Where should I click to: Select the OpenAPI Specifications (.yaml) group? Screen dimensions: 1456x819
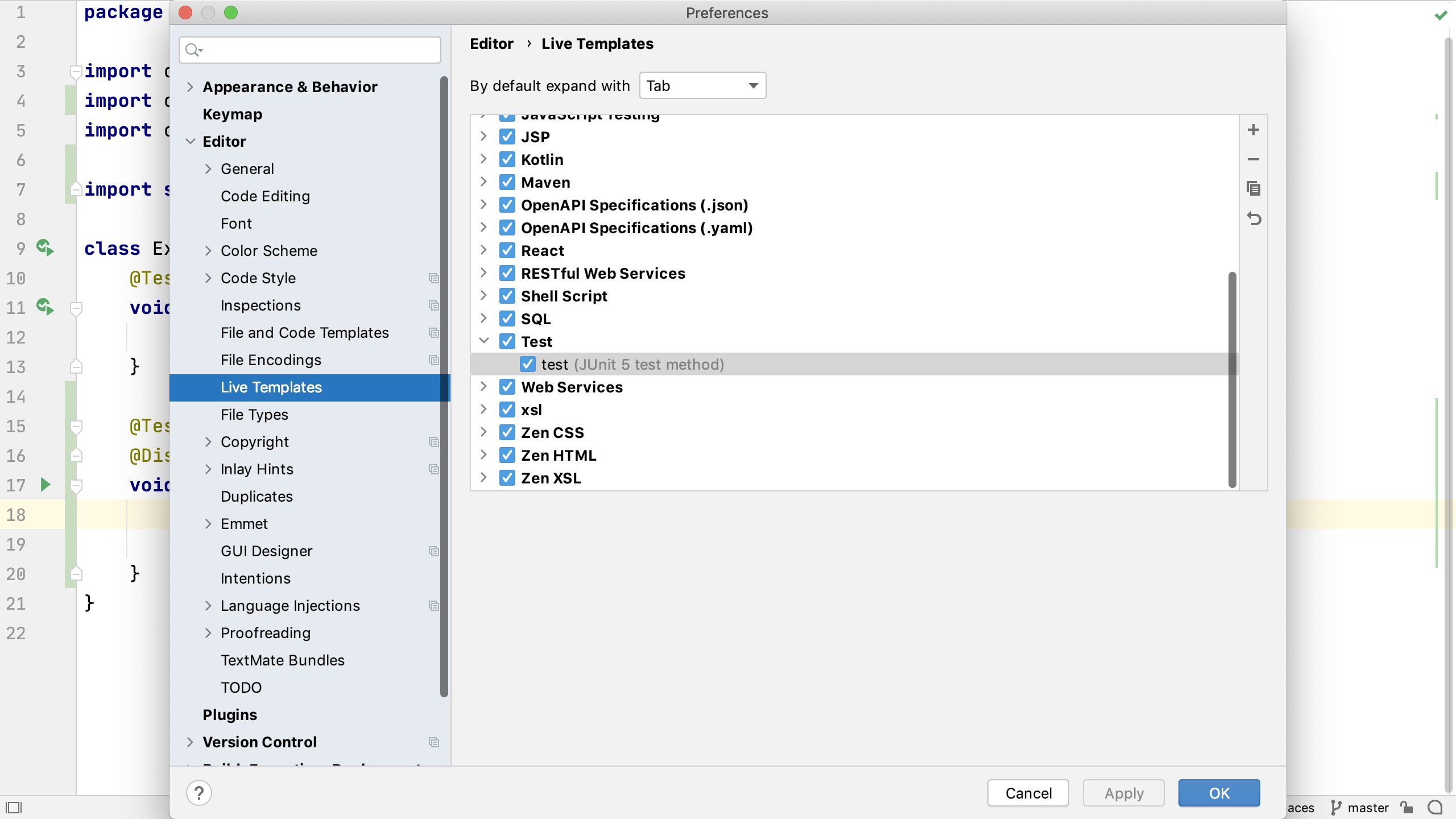637,228
